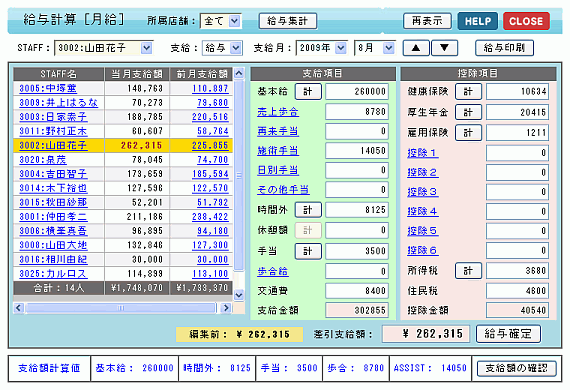Viewport: 570px width, 390px height.
Task: Click the staff list vertical scrollbar track
Action: click(239, 174)
